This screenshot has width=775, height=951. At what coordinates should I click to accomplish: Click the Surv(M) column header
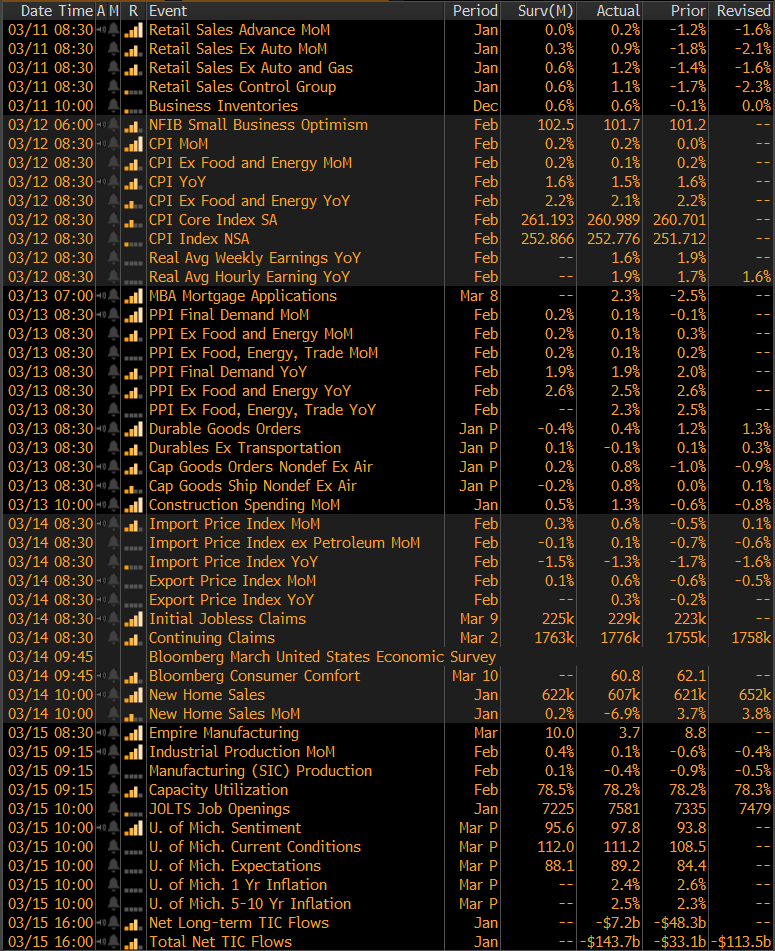point(545,10)
